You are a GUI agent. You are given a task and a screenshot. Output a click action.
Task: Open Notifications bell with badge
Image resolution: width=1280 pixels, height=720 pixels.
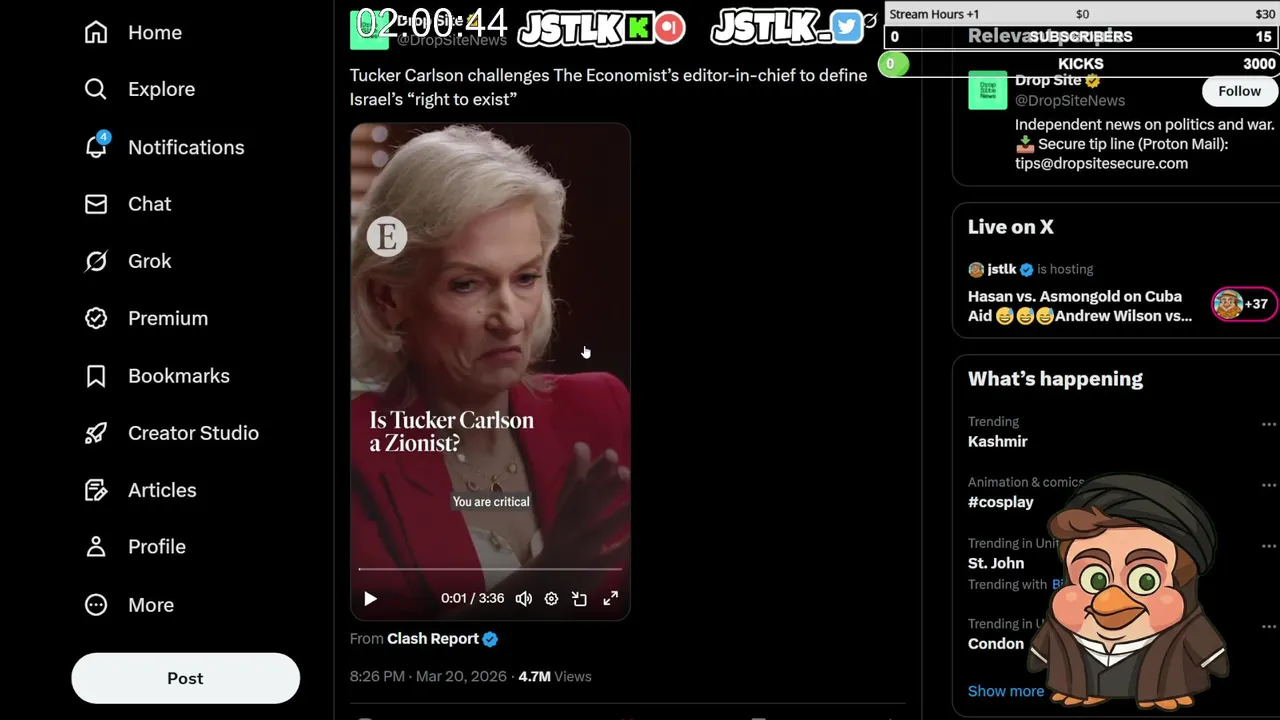(96, 147)
